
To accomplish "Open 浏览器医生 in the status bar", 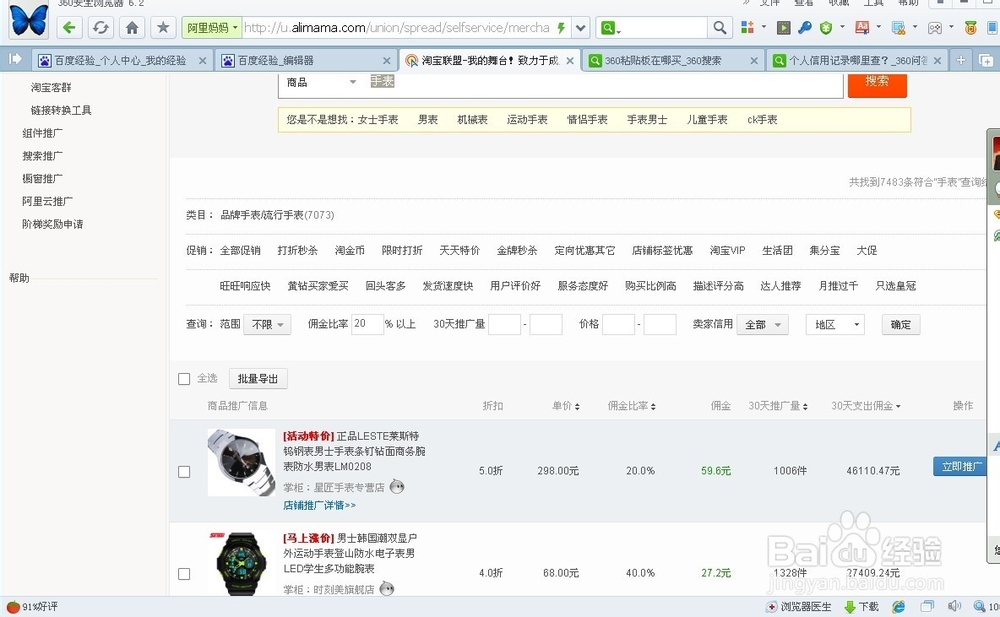I will 800,607.
